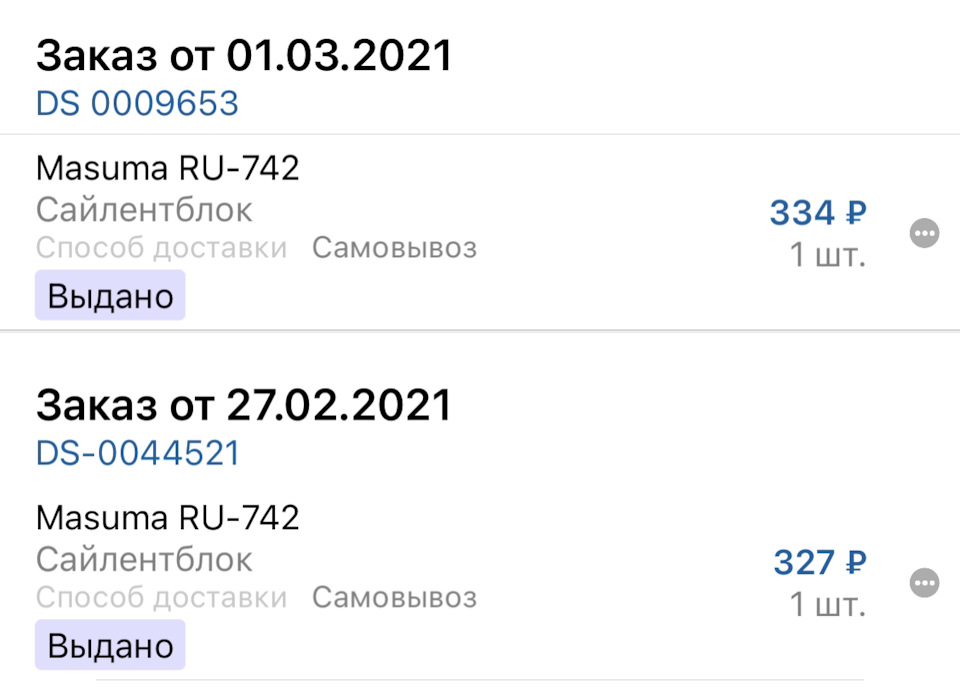Select Самовывоз delivery method in first order
The width and height of the screenshot is (960, 695).
395,248
